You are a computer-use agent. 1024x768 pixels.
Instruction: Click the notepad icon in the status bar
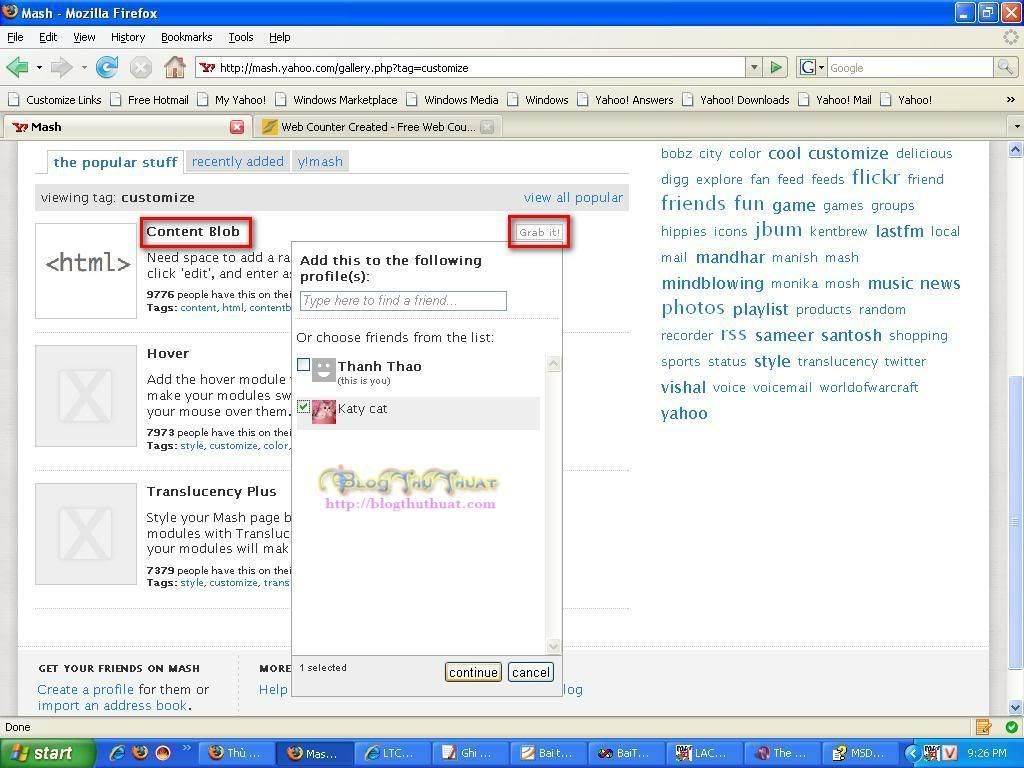[983, 726]
